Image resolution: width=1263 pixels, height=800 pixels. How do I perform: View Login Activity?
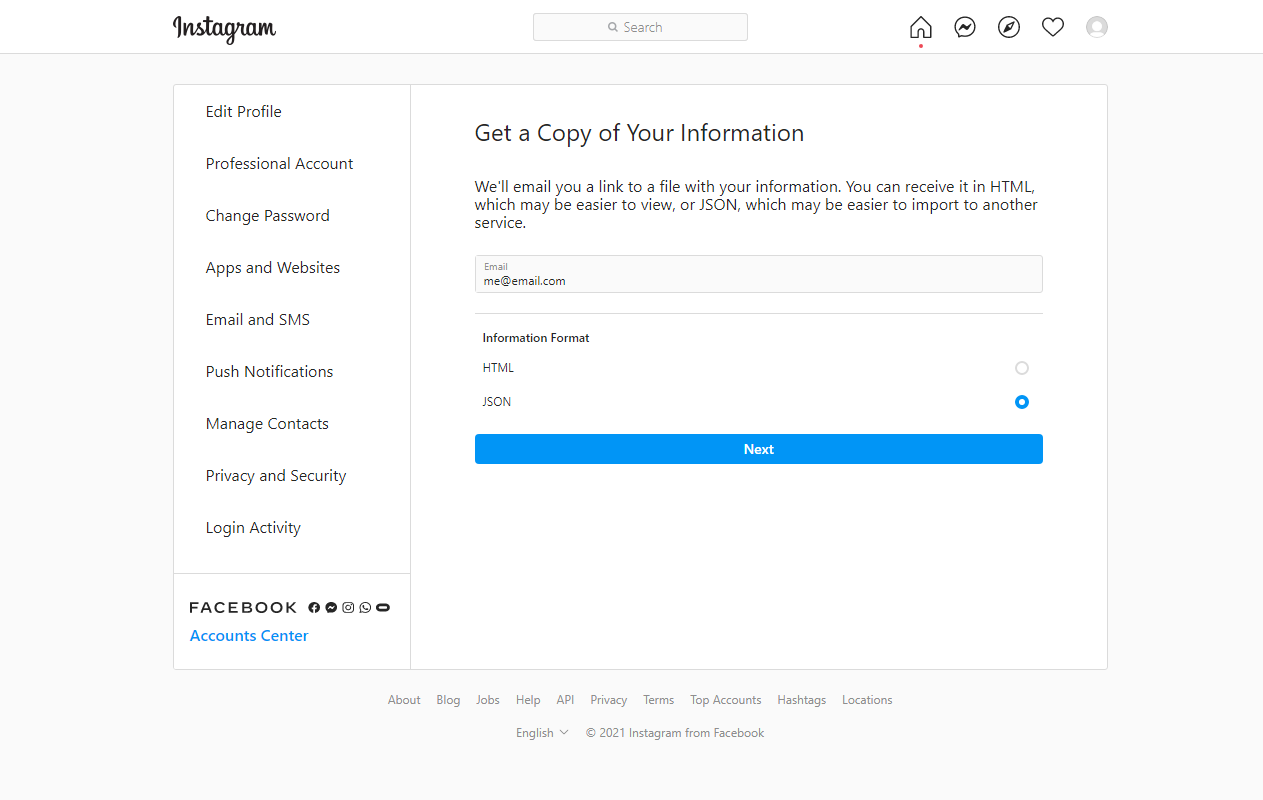point(253,527)
